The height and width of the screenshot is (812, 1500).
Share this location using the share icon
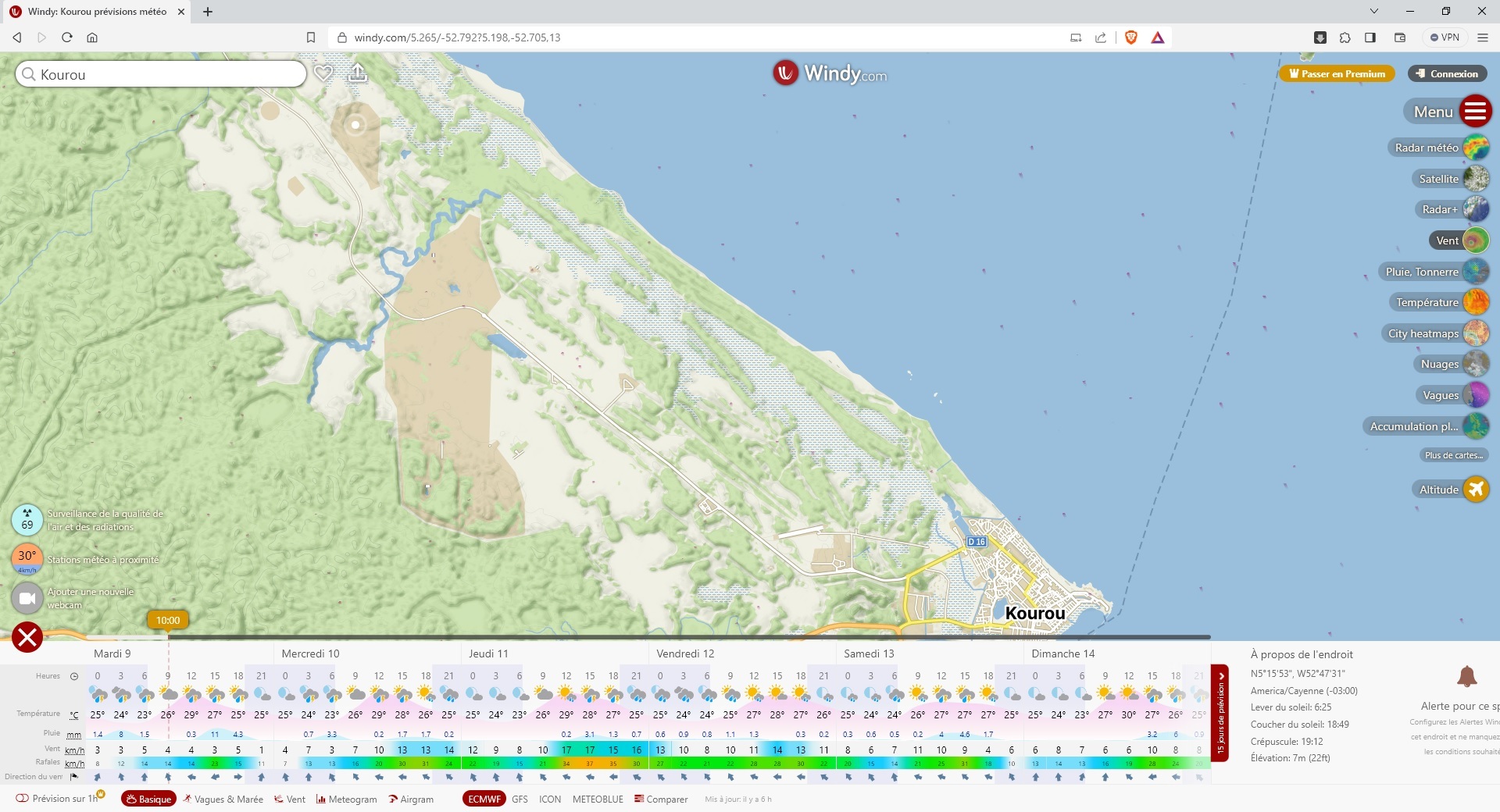coord(357,73)
